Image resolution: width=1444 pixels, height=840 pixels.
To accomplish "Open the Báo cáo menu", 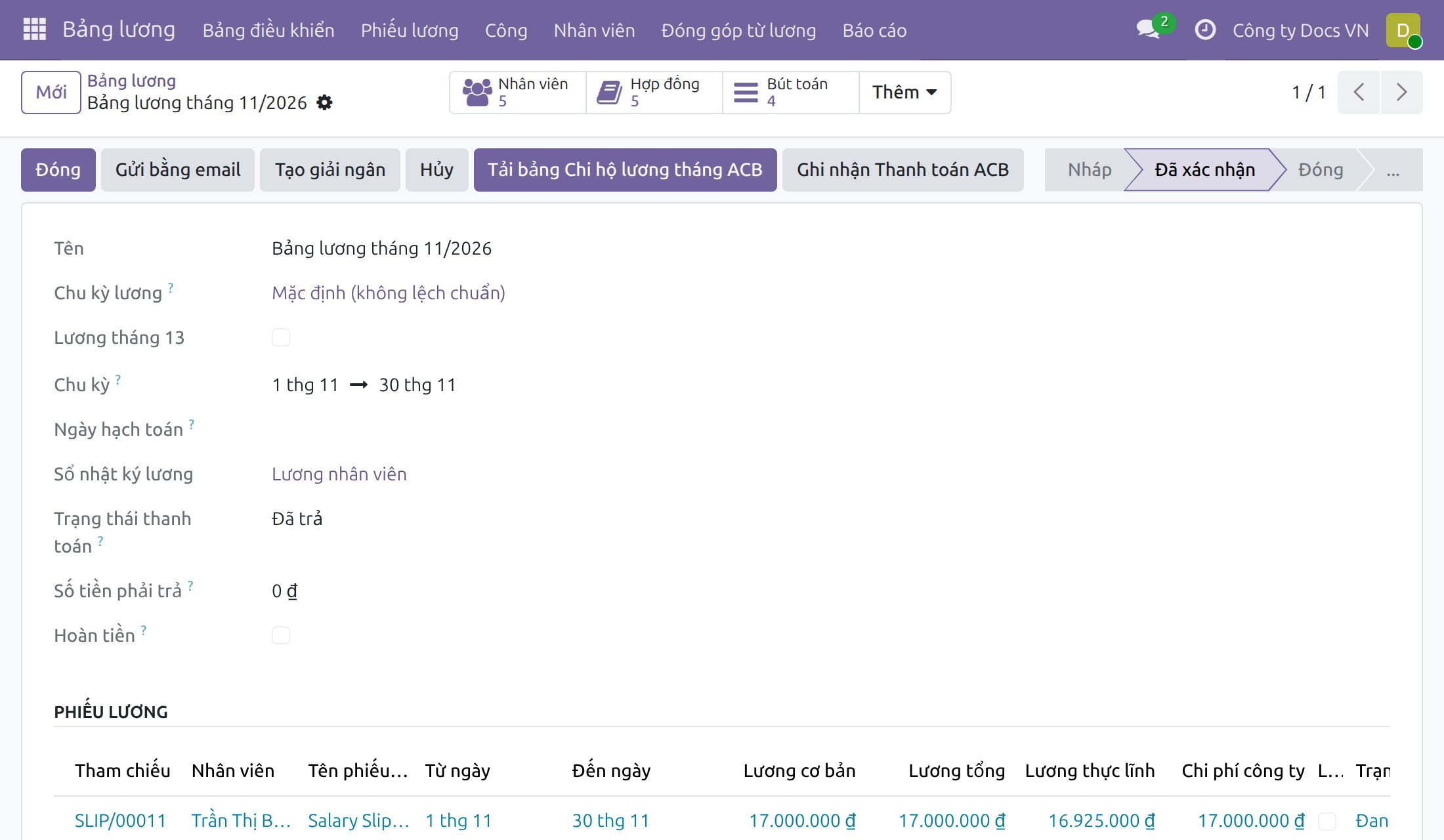I will (x=874, y=30).
